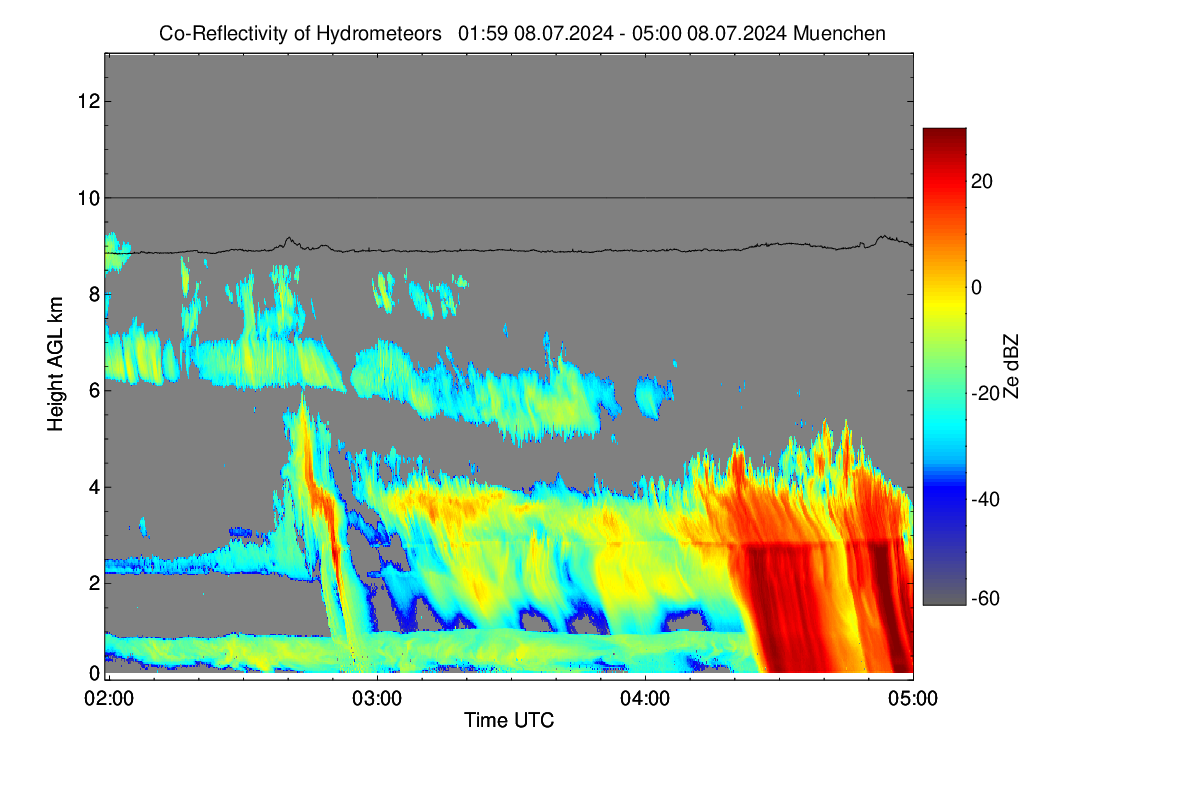The width and height of the screenshot is (1200, 800).
Task: Click the height tick label '10'
Action: [x=87, y=198]
